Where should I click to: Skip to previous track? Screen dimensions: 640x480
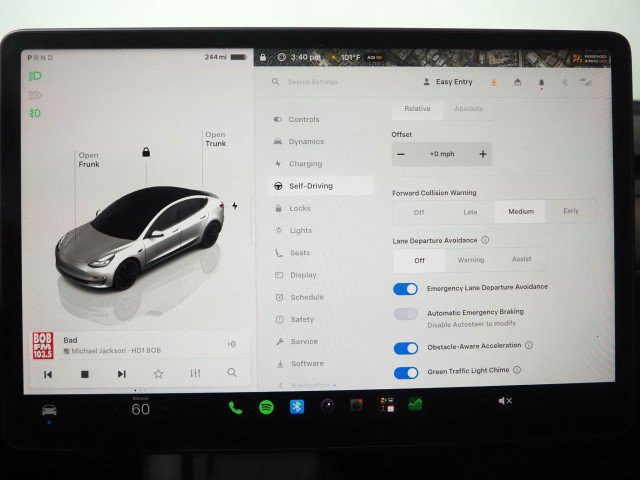coord(48,374)
